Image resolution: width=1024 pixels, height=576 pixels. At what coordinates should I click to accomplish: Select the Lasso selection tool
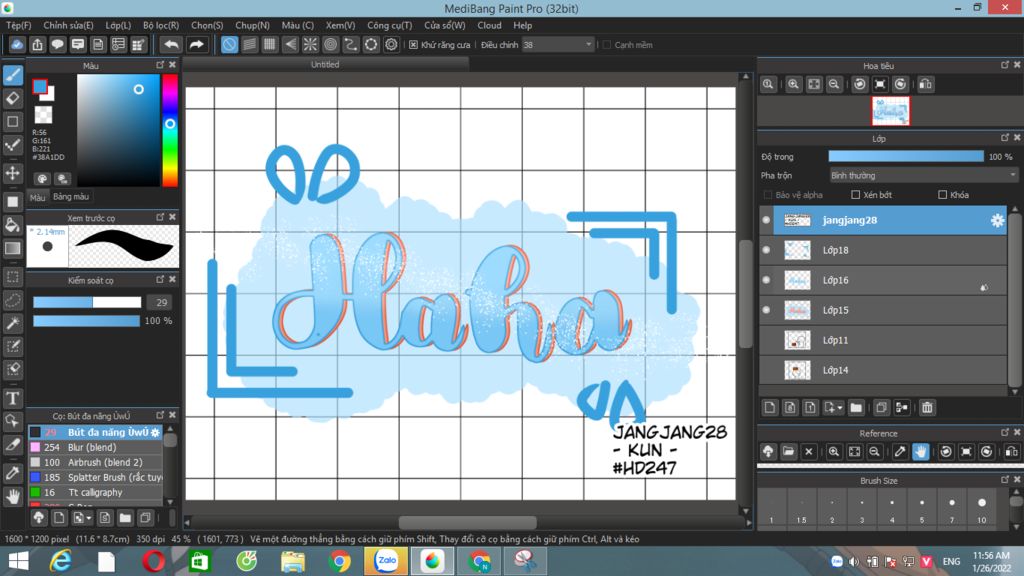(x=13, y=300)
